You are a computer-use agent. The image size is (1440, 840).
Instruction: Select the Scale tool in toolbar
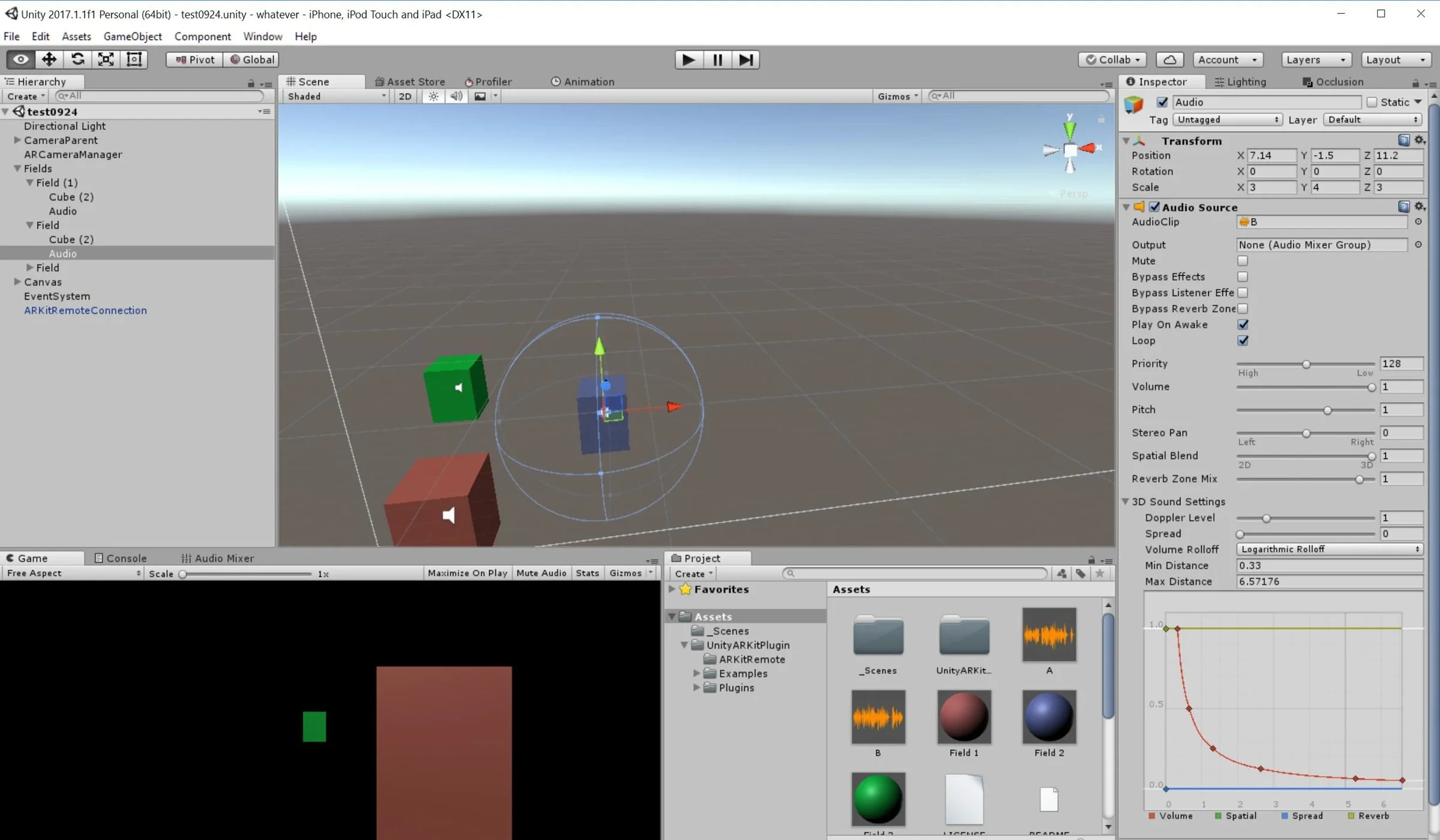pyautogui.click(x=106, y=59)
